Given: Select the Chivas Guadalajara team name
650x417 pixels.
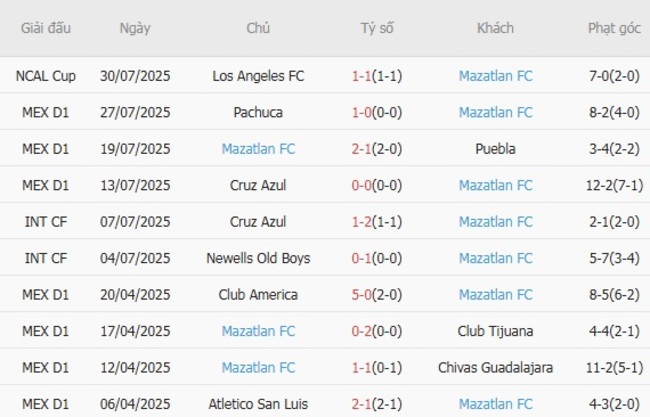Looking at the screenshot, I should pyautogui.click(x=496, y=368).
